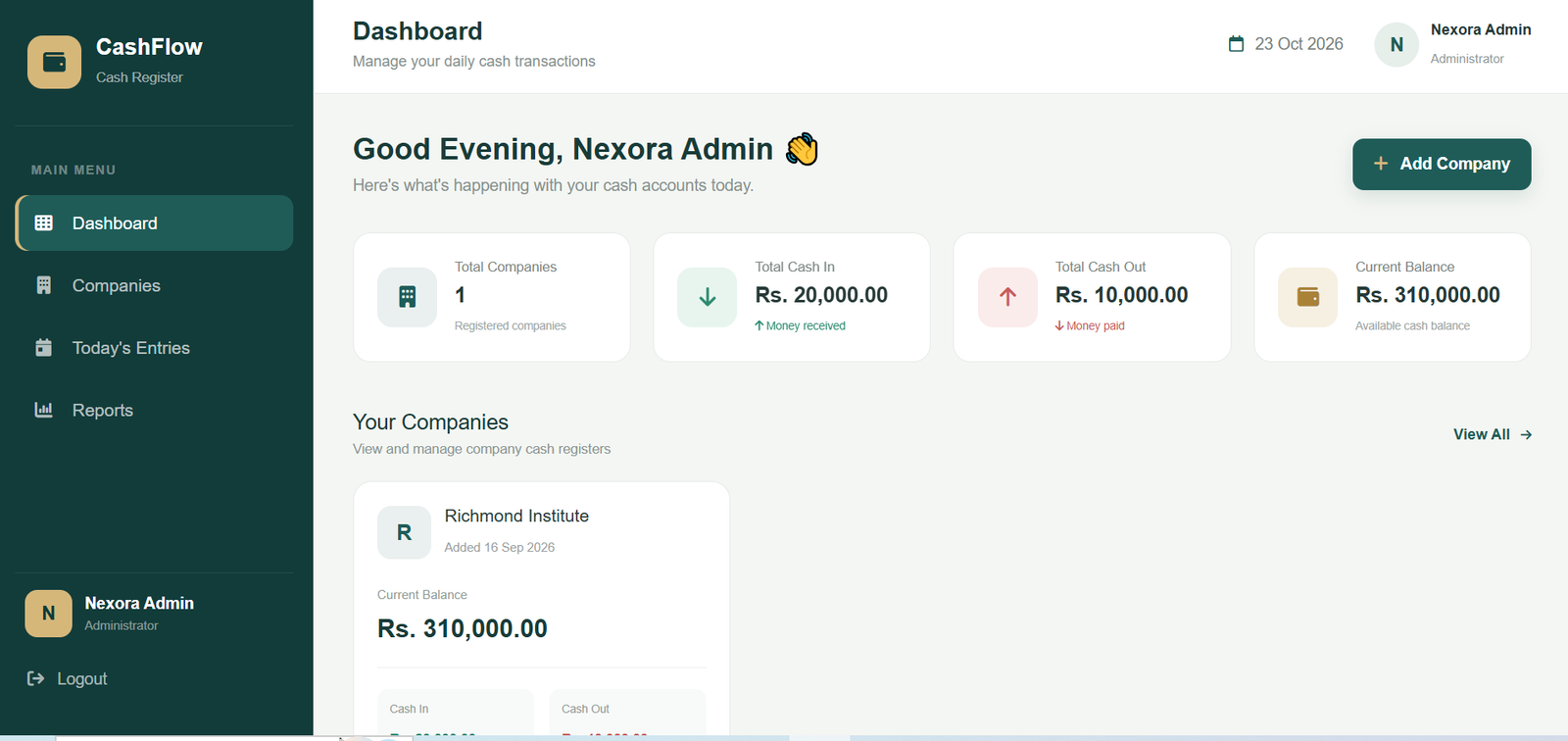Open the Companies menu item
Screen dimensions: 1568x741
click(x=154, y=285)
